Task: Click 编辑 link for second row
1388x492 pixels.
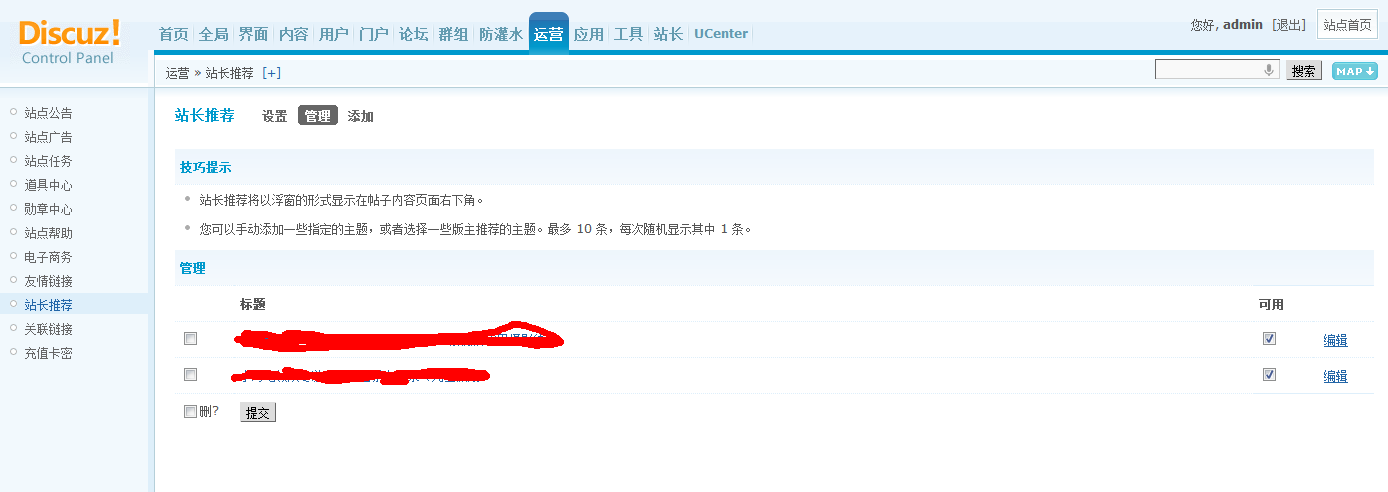Action: pyautogui.click(x=1335, y=376)
